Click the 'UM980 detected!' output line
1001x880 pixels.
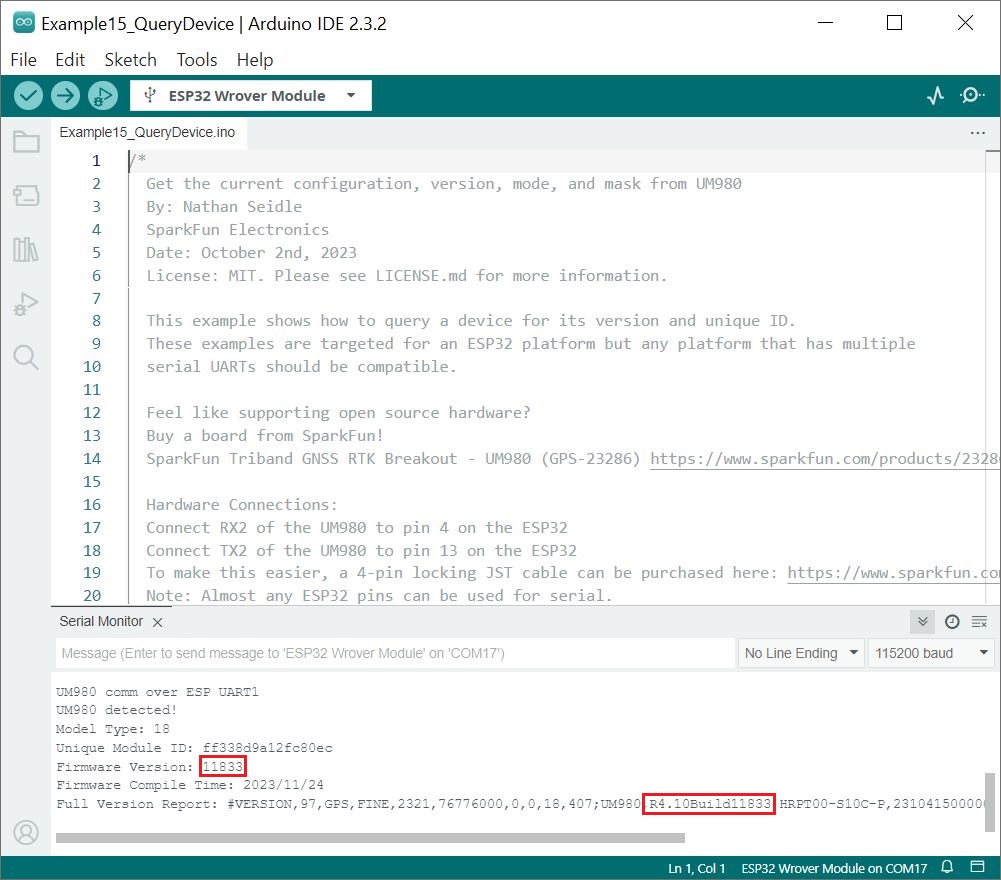116,710
